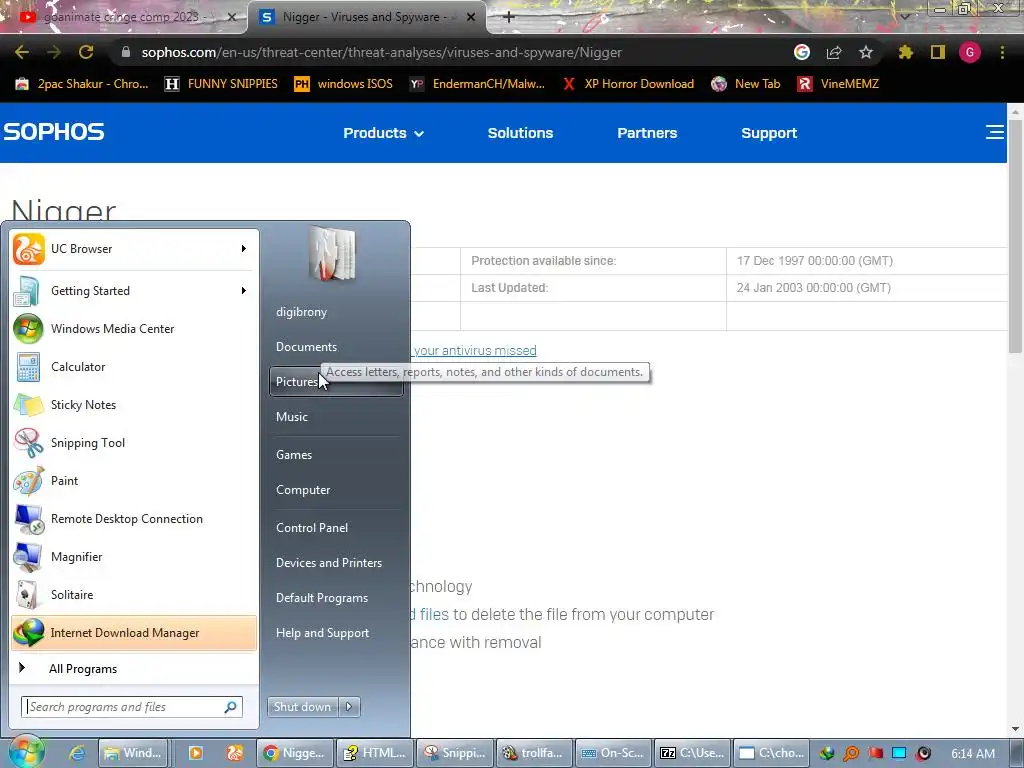Open the Calculator app
Viewport: 1024px width, 768px height.
pos(133,366)
